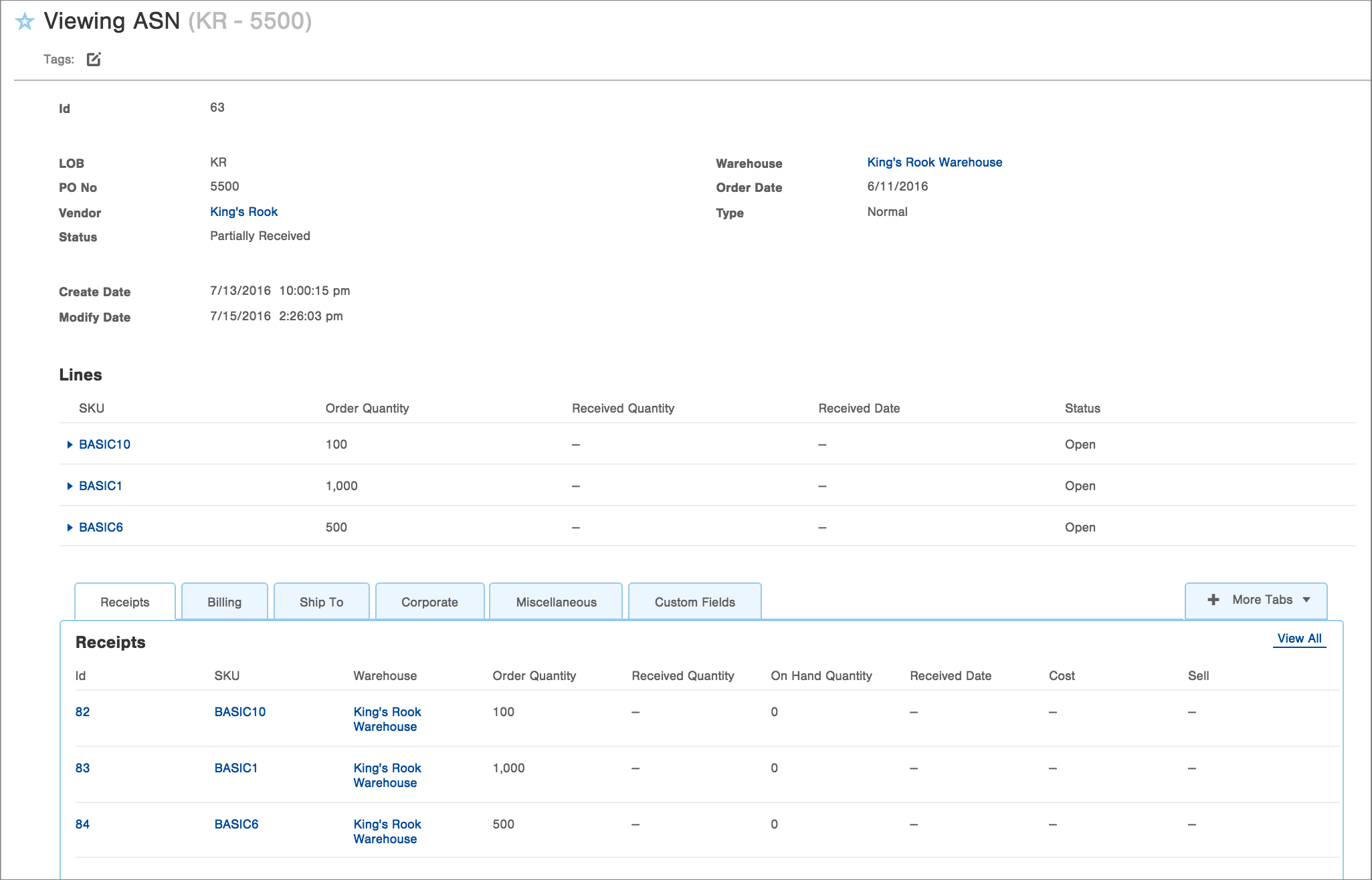
Task: Select the Receipts tab
Action: (125, 602)
